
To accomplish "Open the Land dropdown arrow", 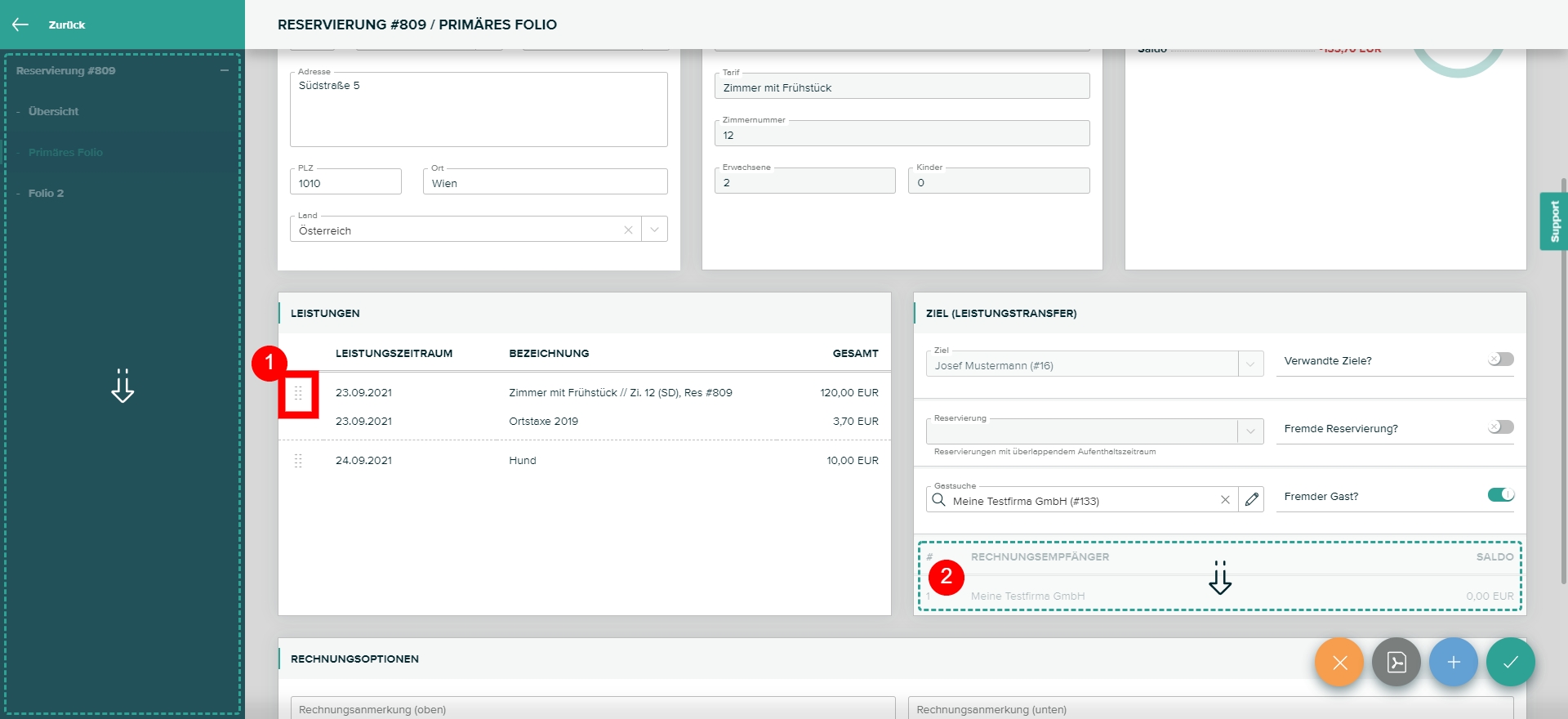I will pyautogui.click(x=654, y=230).
